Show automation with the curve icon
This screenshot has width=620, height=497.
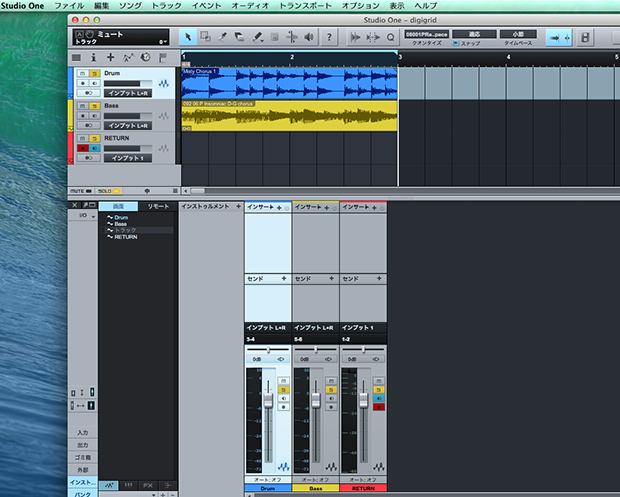pyautogui.click(x=129, y=58)
